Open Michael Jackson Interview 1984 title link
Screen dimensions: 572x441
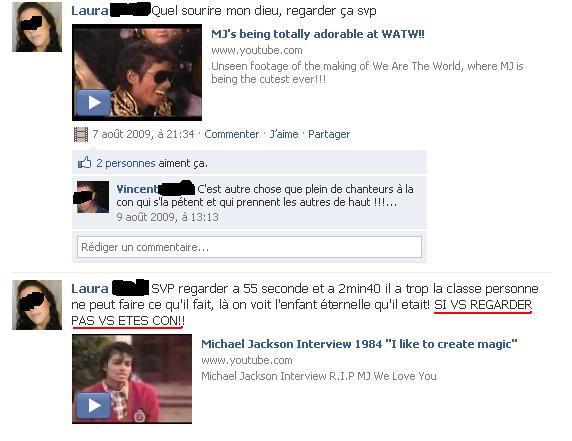point(359,344)
